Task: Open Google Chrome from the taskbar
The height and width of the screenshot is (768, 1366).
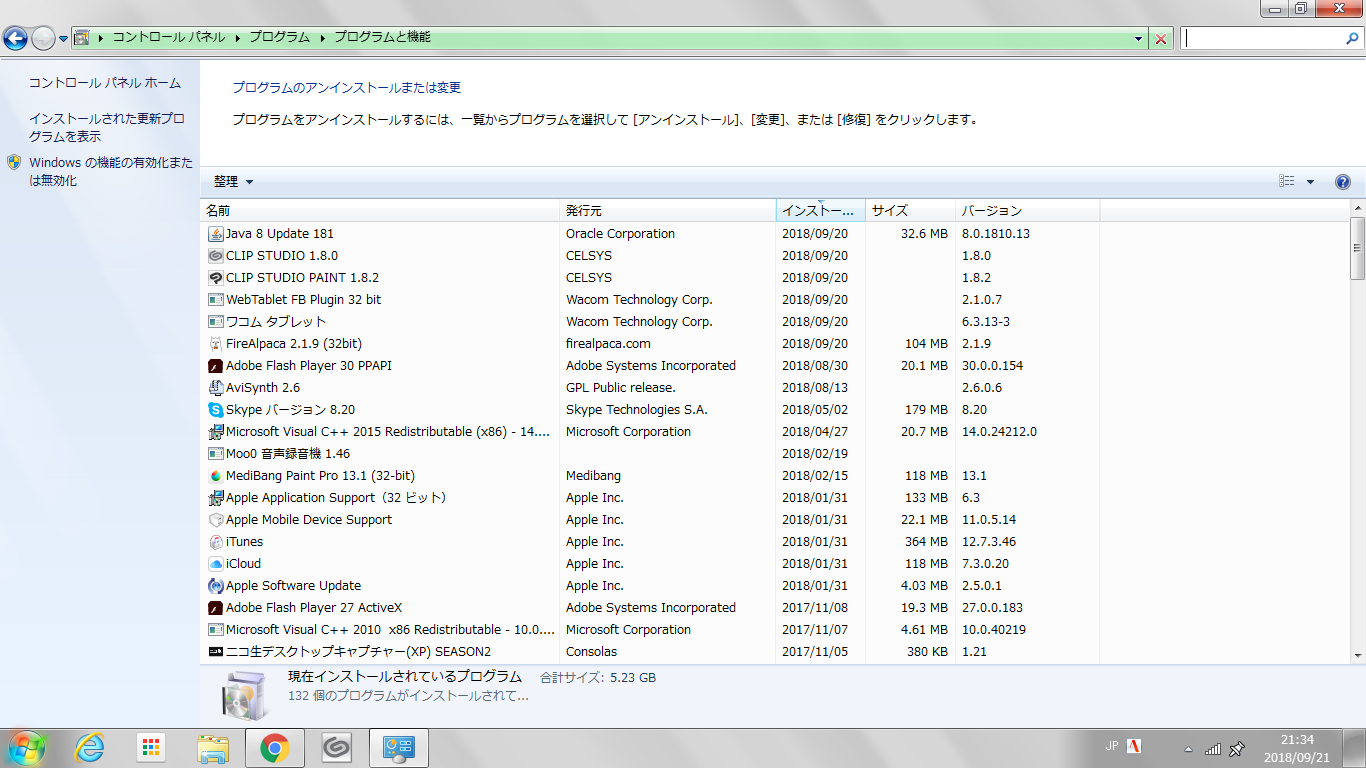Action: point(275,748)
